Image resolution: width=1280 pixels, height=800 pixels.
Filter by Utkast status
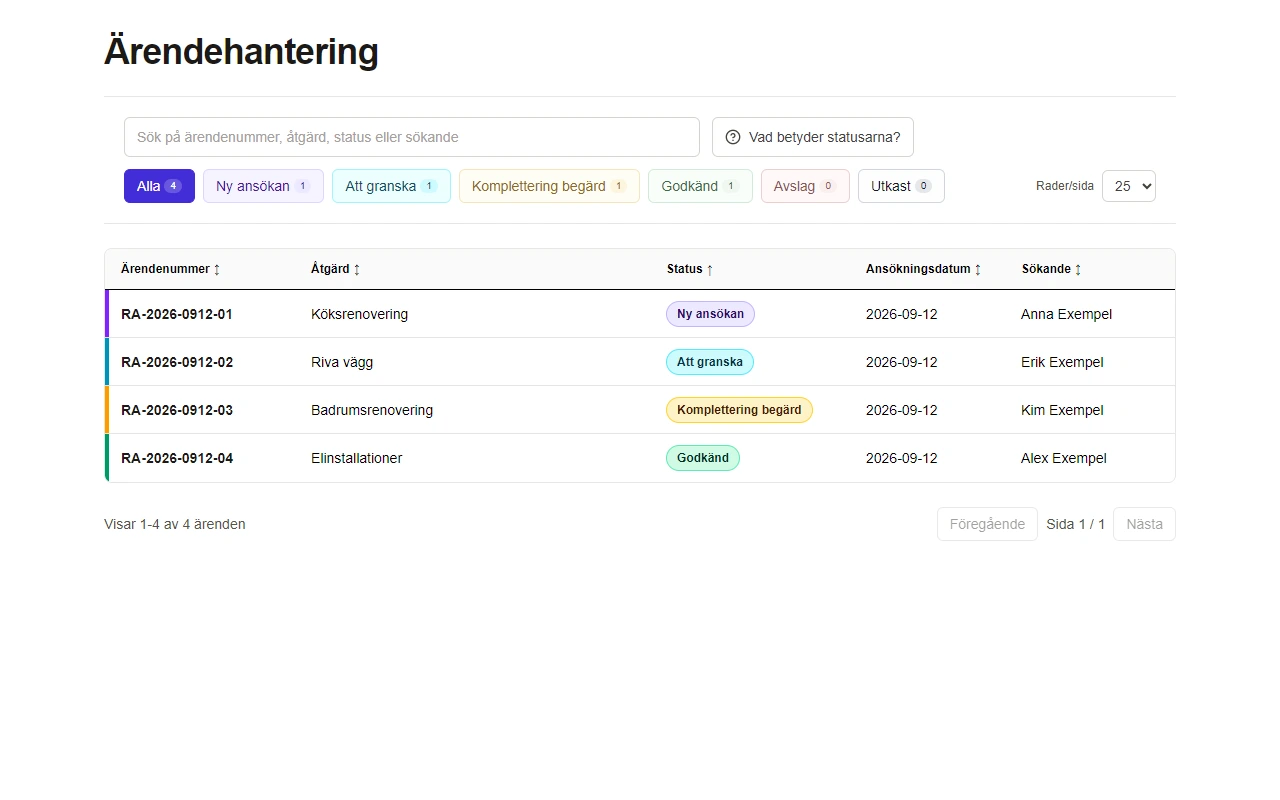901,186
